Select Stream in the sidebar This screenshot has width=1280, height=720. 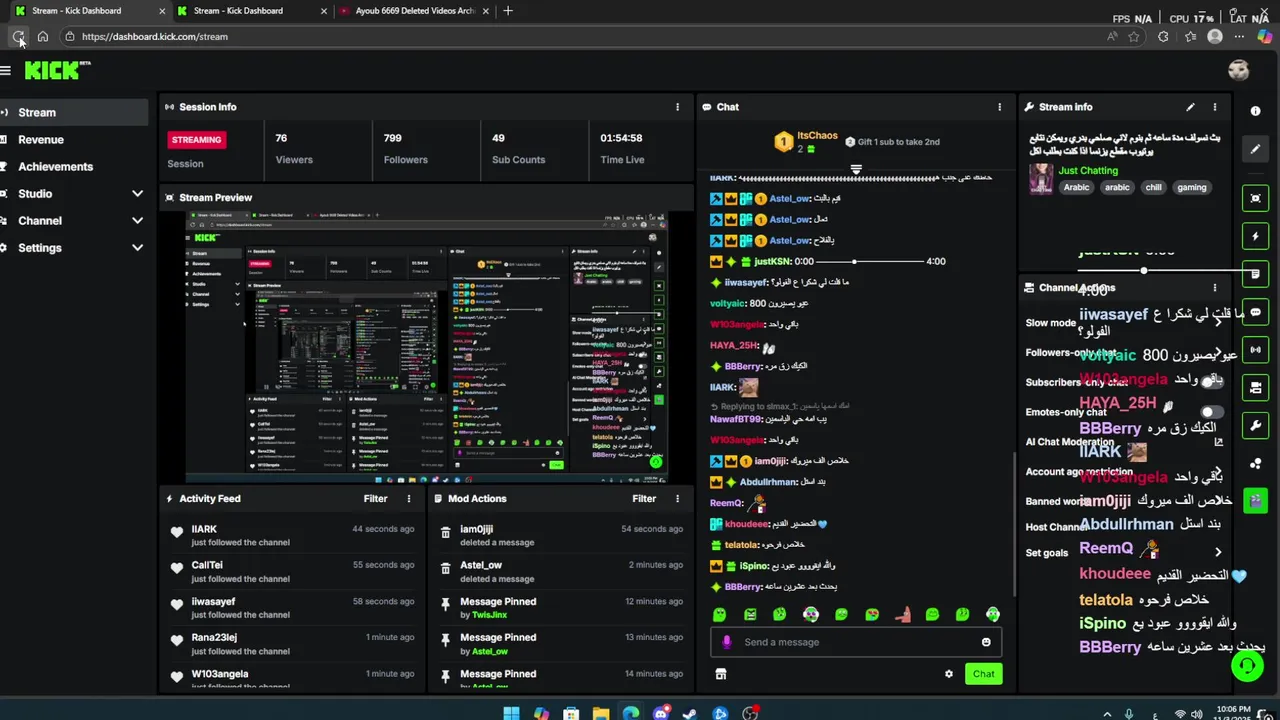point(74,112)
